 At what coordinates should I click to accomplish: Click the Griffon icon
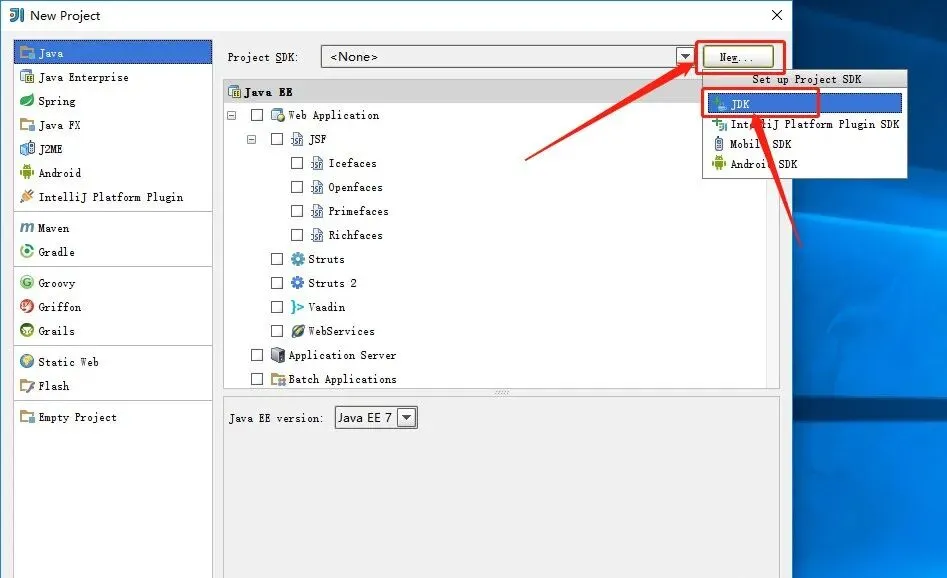(27, 306)
